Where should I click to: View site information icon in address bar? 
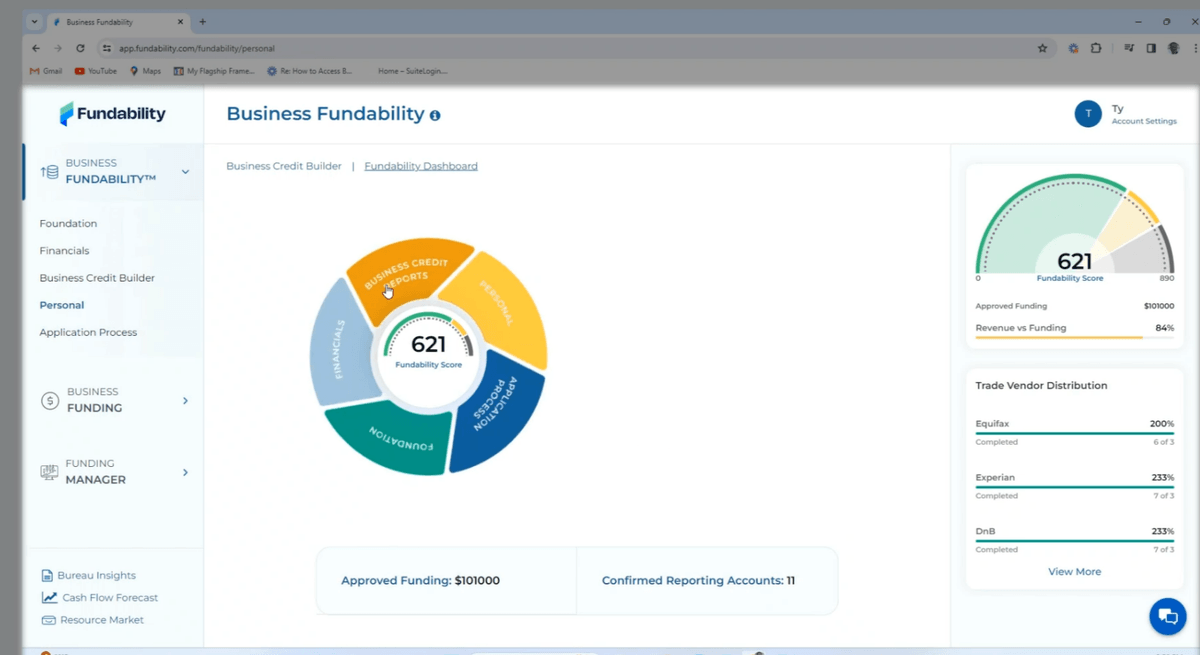coord(106,48)
